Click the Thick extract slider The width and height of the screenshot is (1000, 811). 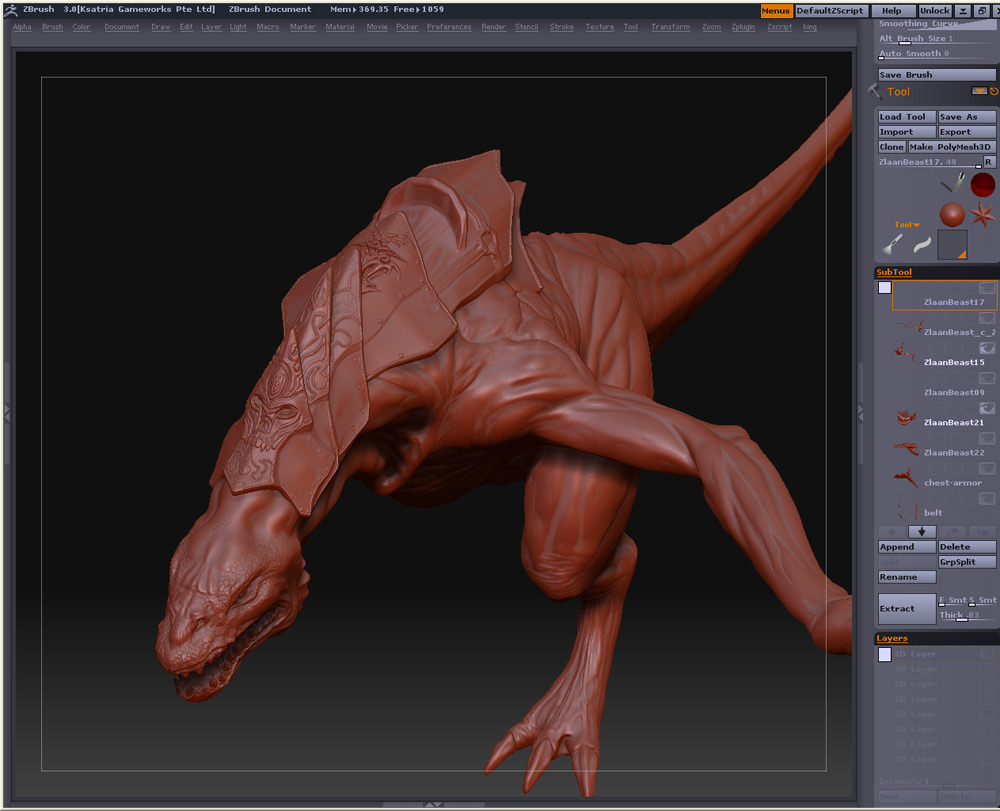tap(967, 616)
